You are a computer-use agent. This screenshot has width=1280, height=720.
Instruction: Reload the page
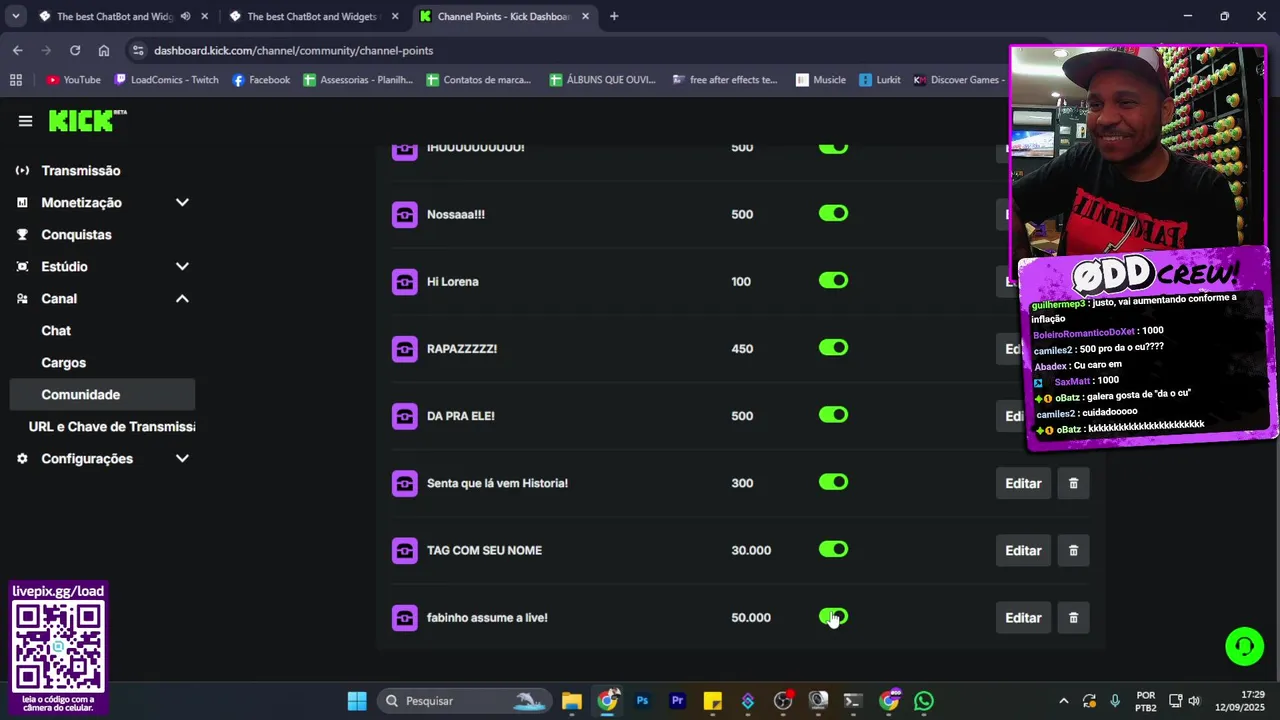coord(75,50)
